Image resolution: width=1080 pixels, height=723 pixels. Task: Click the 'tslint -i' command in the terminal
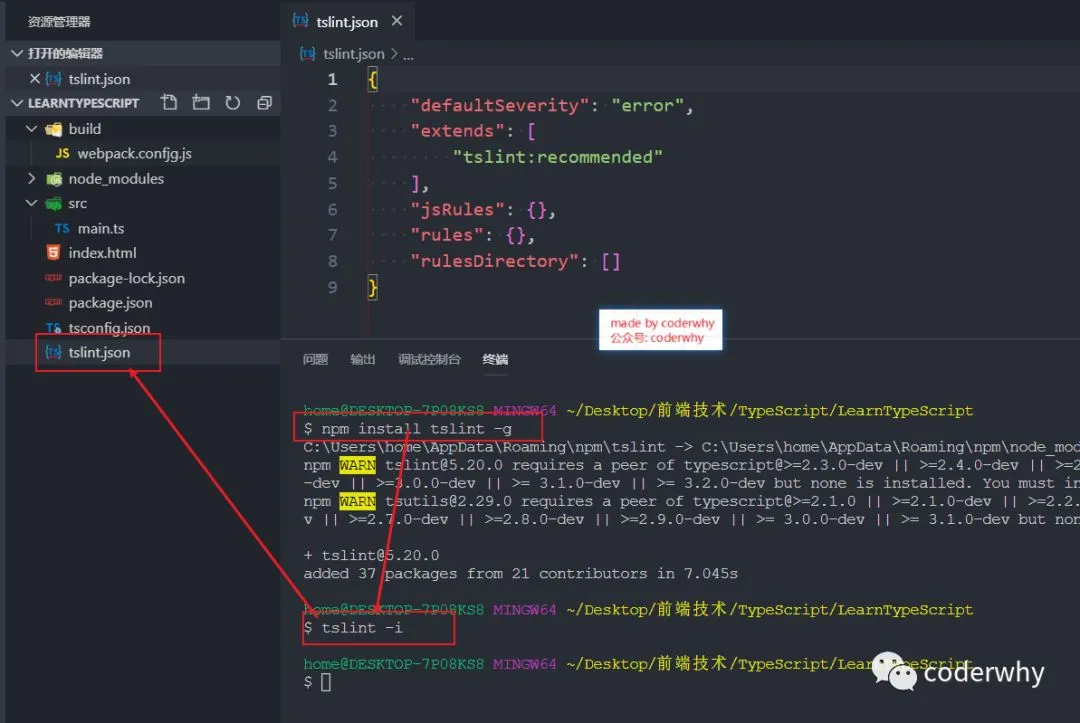pyautogui.click(x=362, y=627)
